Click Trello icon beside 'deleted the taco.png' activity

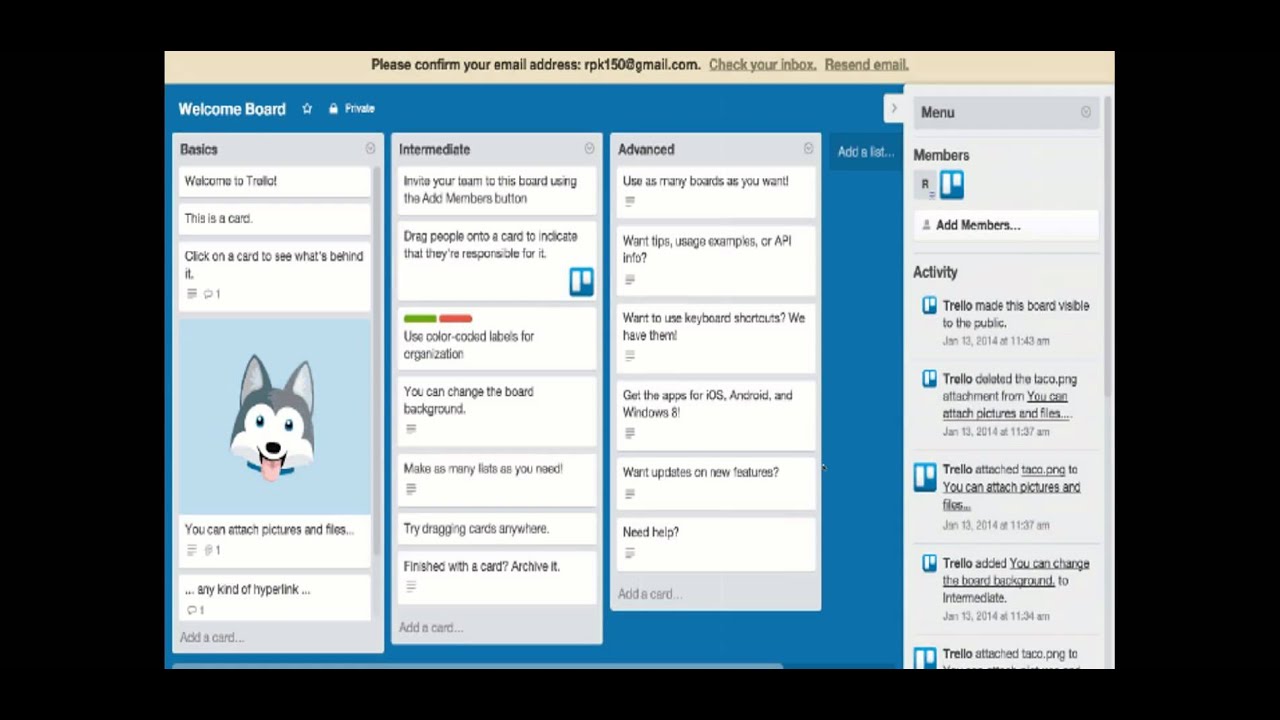[929, 379]
